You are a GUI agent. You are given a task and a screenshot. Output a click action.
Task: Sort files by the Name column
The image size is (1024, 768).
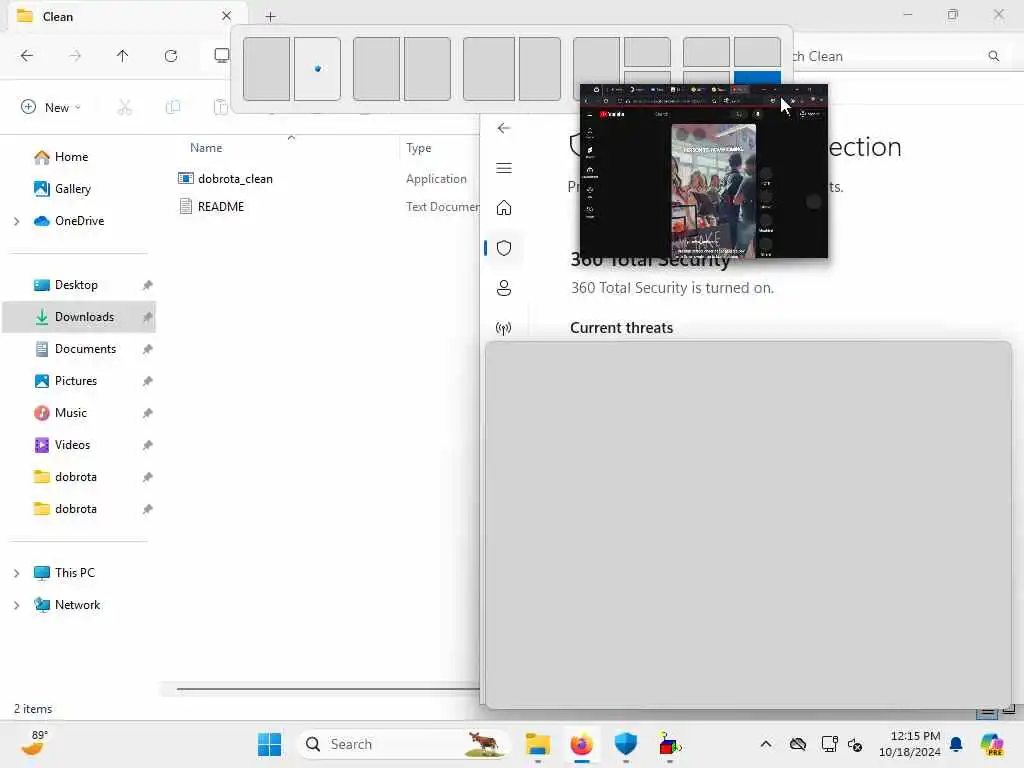(206, 148)
